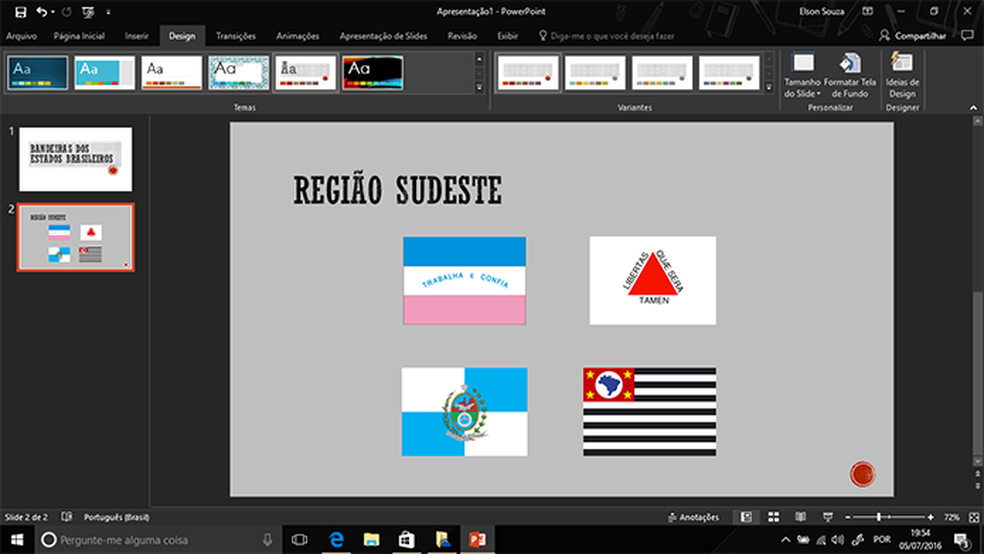Screen dimensions: 984x554
Task: Select the red seal variant
Action: [x=528, y=73]
